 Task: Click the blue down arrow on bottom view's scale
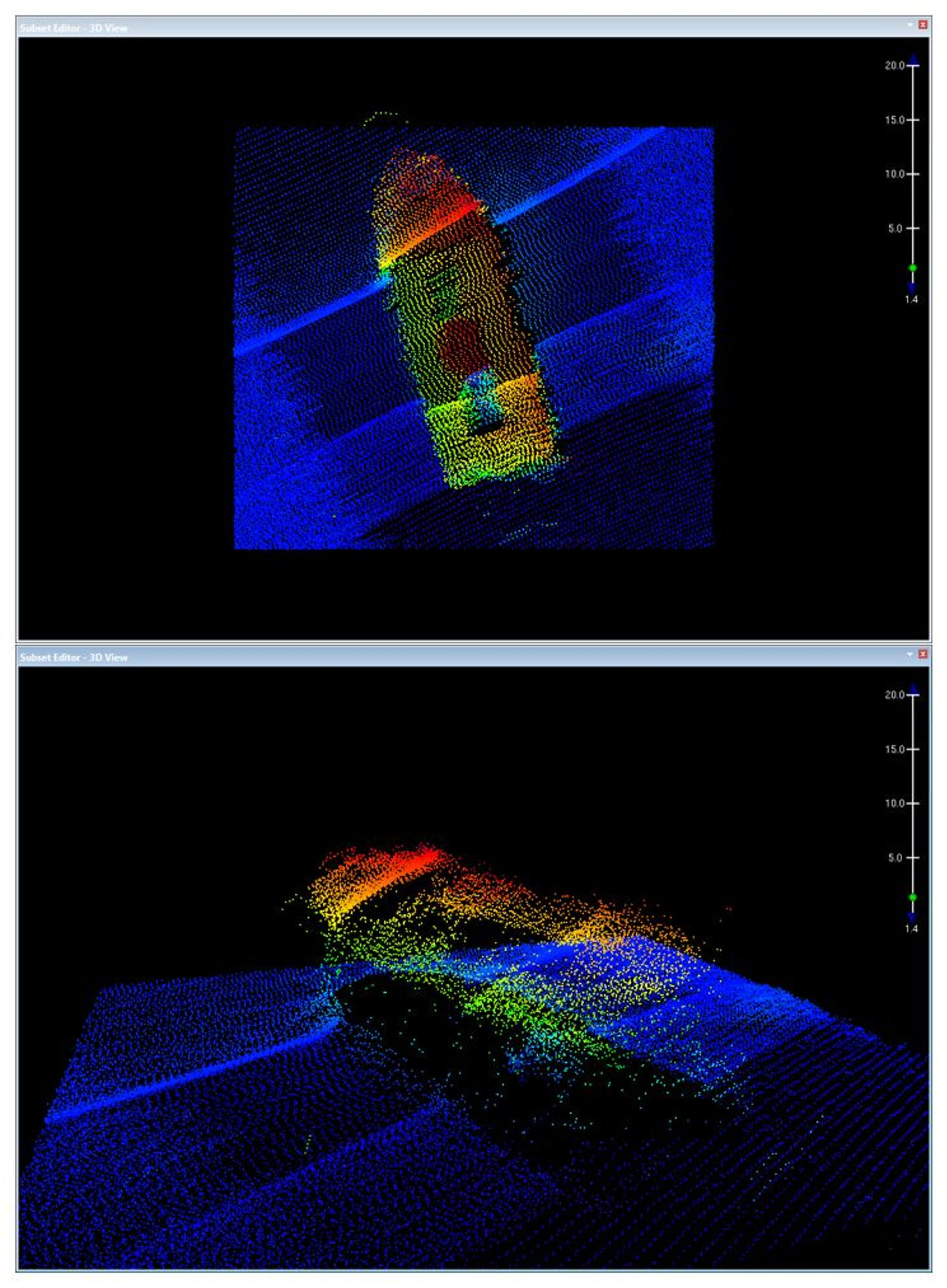912,917
